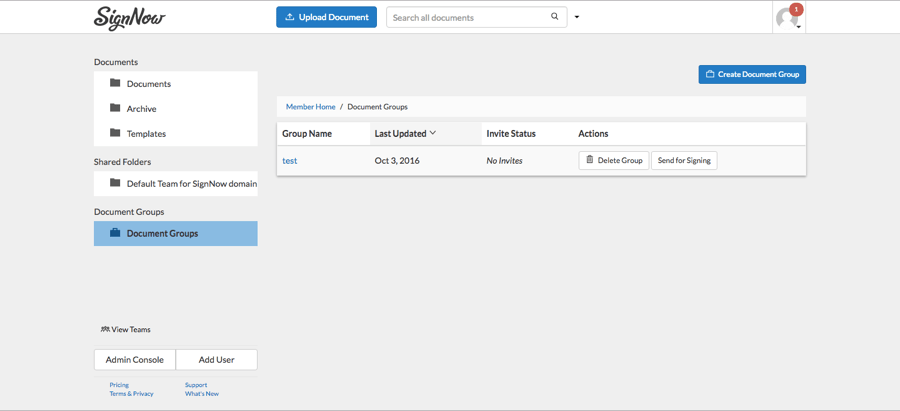The height and width of the screenshot is (411, 900).
Task: Go to Member Home breadcrumb
Action: pyautogui.click(x=310, y=106)
